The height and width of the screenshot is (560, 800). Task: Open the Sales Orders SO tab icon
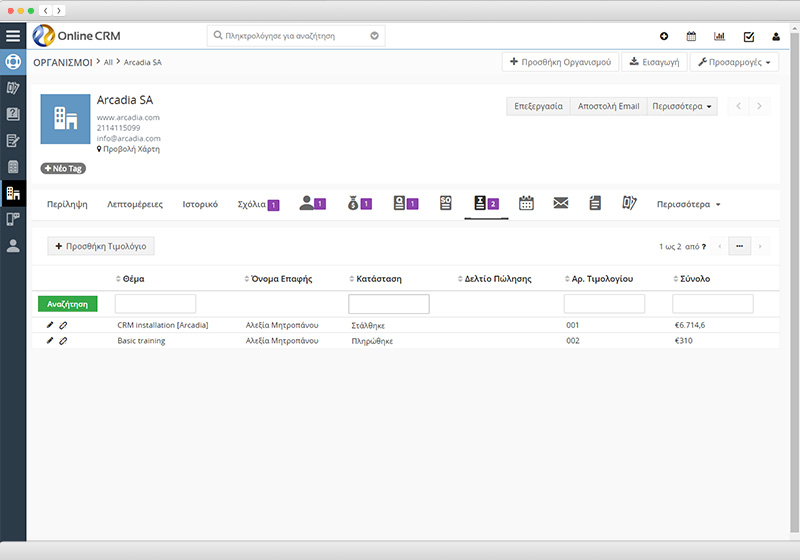pos(445,203)
